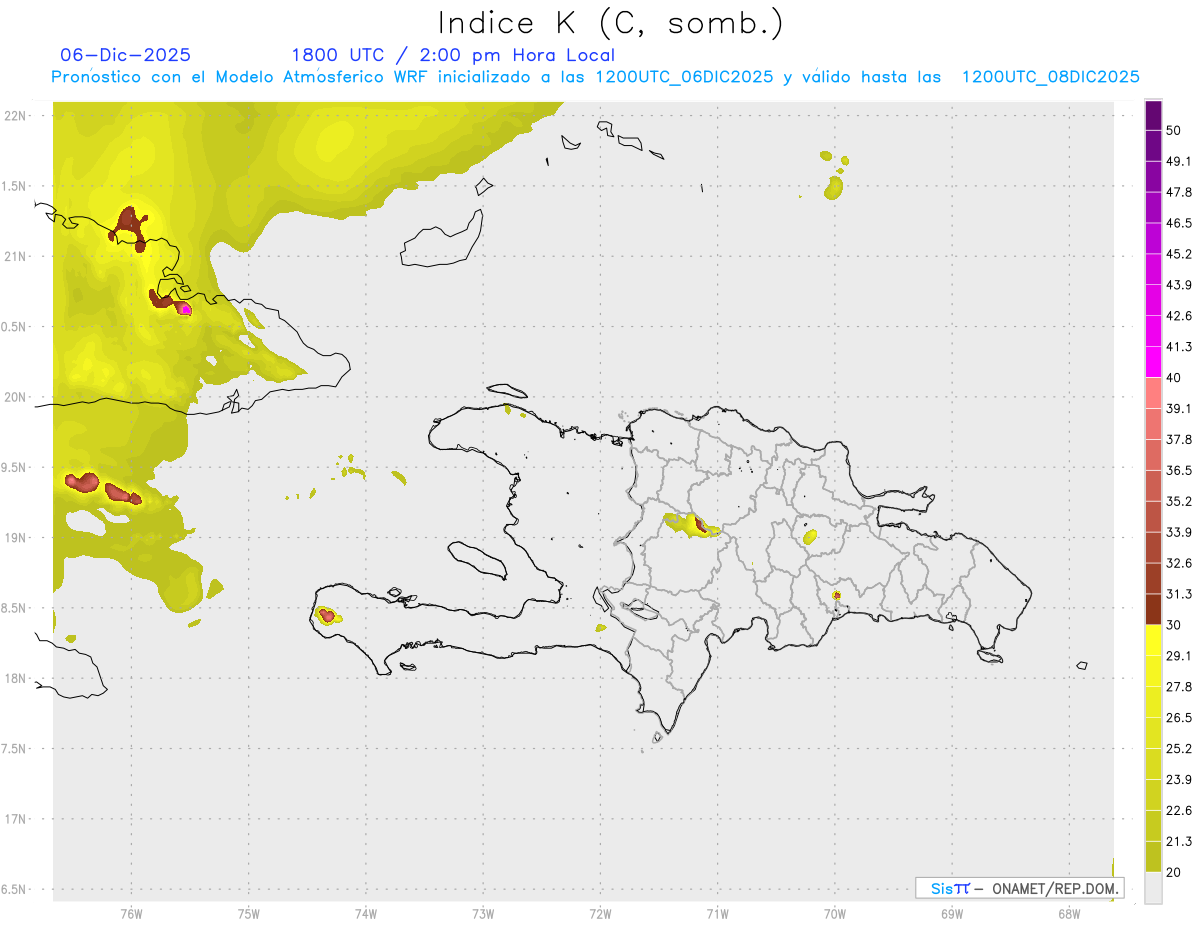Click the '21.3' value on the color scale
The width and height of the screenshot is (1200, 927).
click(1179, 842)
